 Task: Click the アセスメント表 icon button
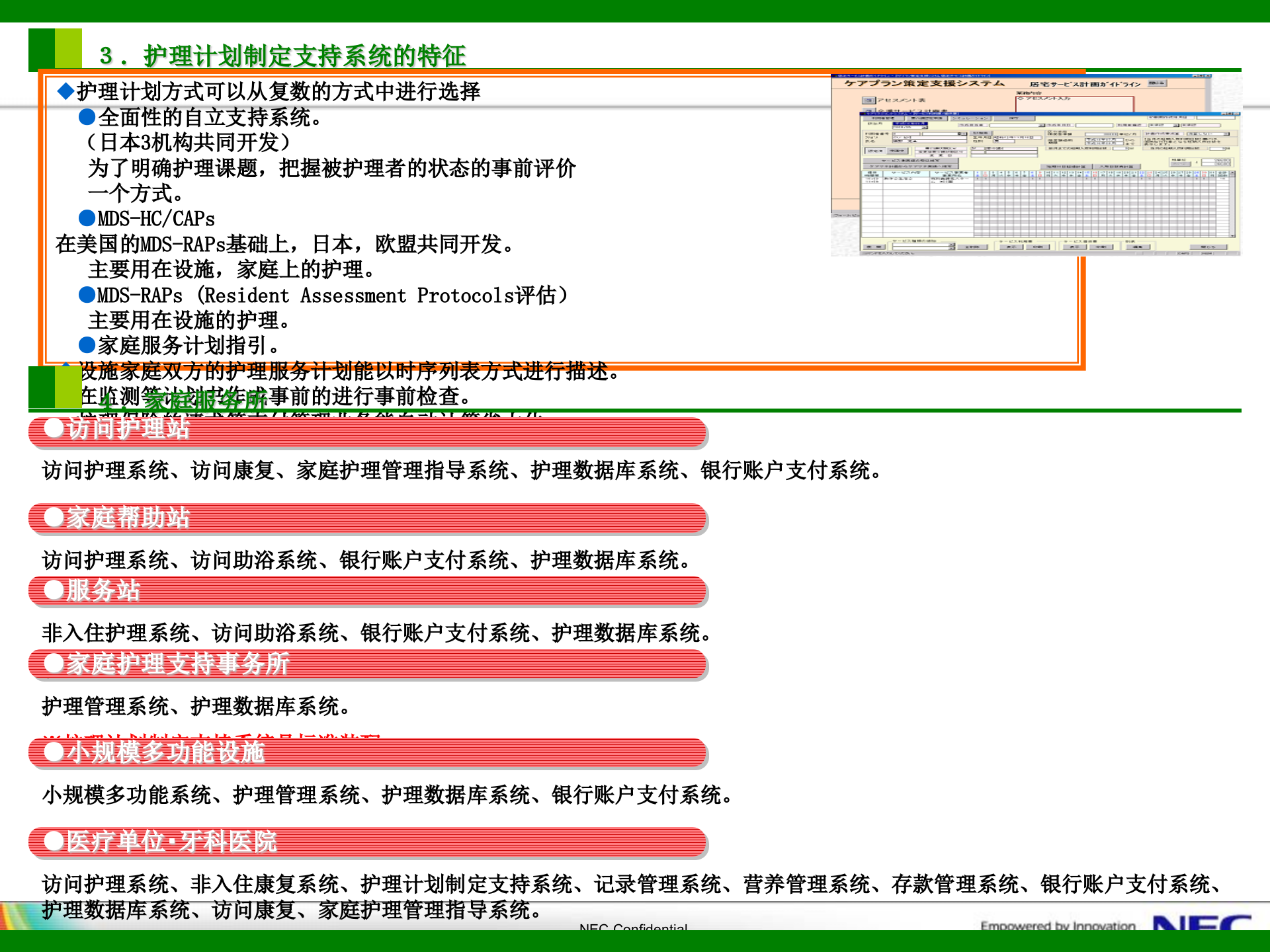(x=868, y=100)
